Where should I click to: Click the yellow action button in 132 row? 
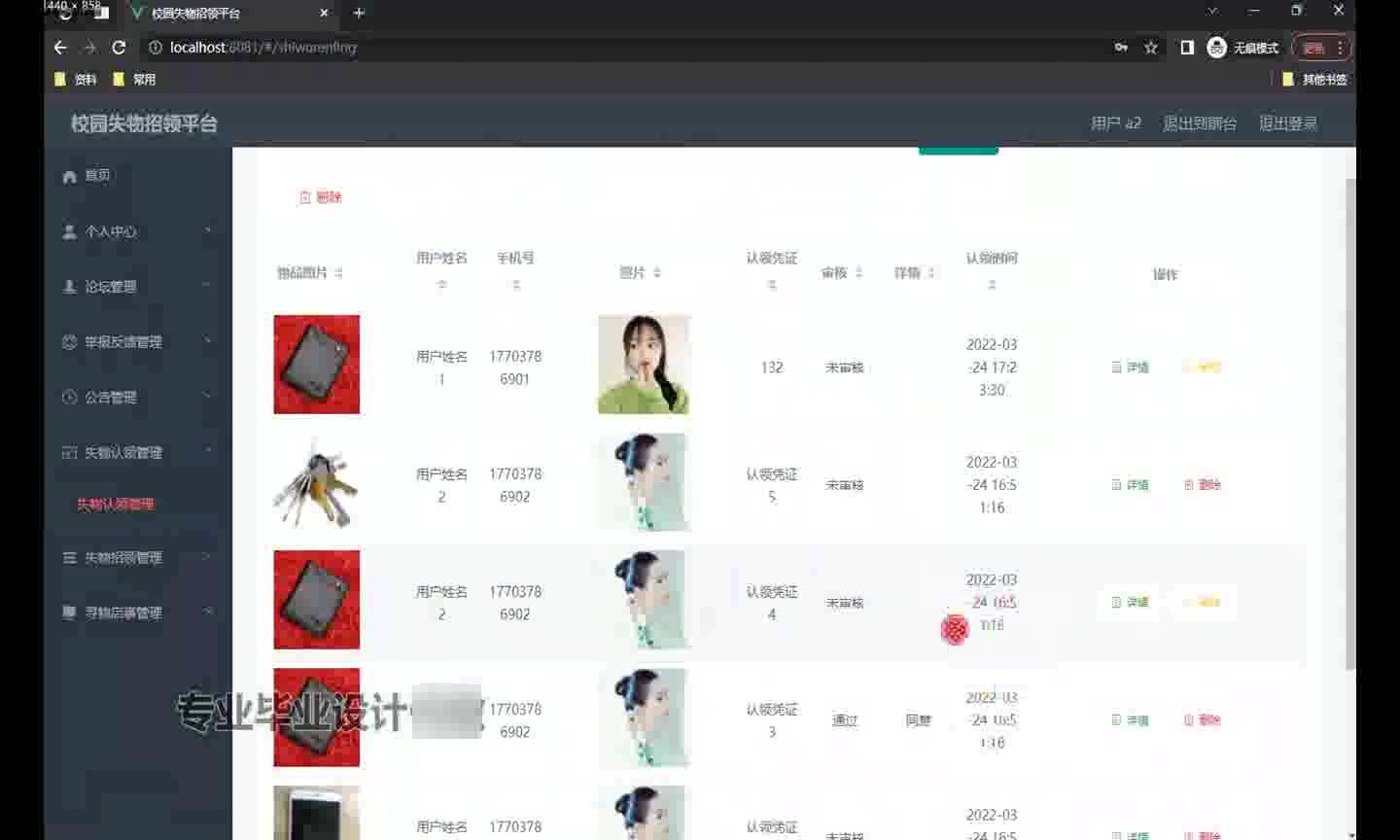1203,367
